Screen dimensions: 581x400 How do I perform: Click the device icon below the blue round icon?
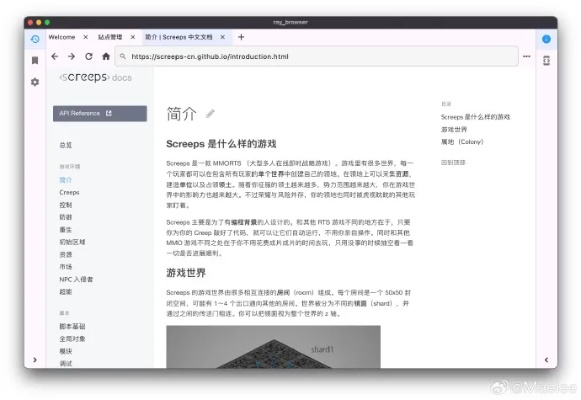pyautogui.click(x=546, y=60)
